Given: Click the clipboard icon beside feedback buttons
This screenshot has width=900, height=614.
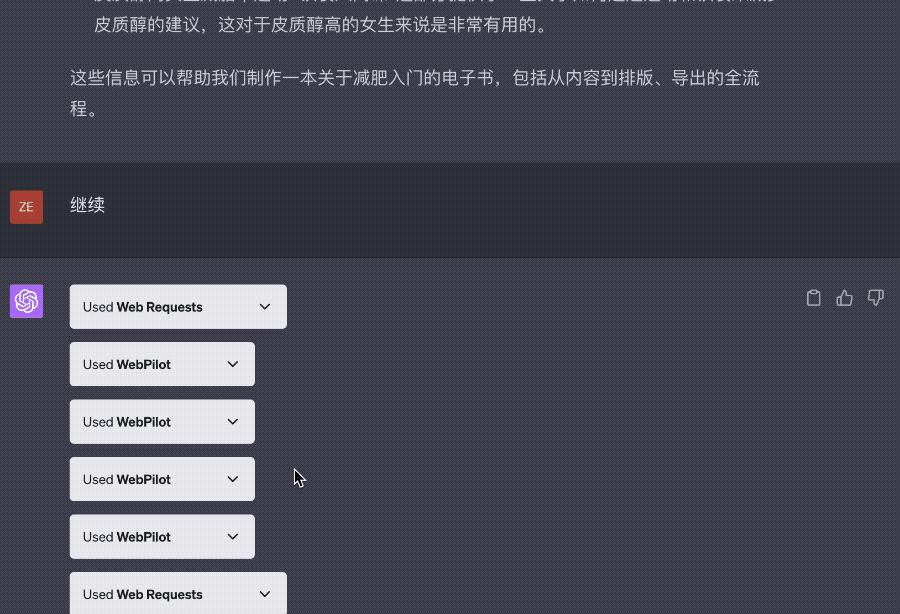Looking at the screenshot, I should pos(813,297).
